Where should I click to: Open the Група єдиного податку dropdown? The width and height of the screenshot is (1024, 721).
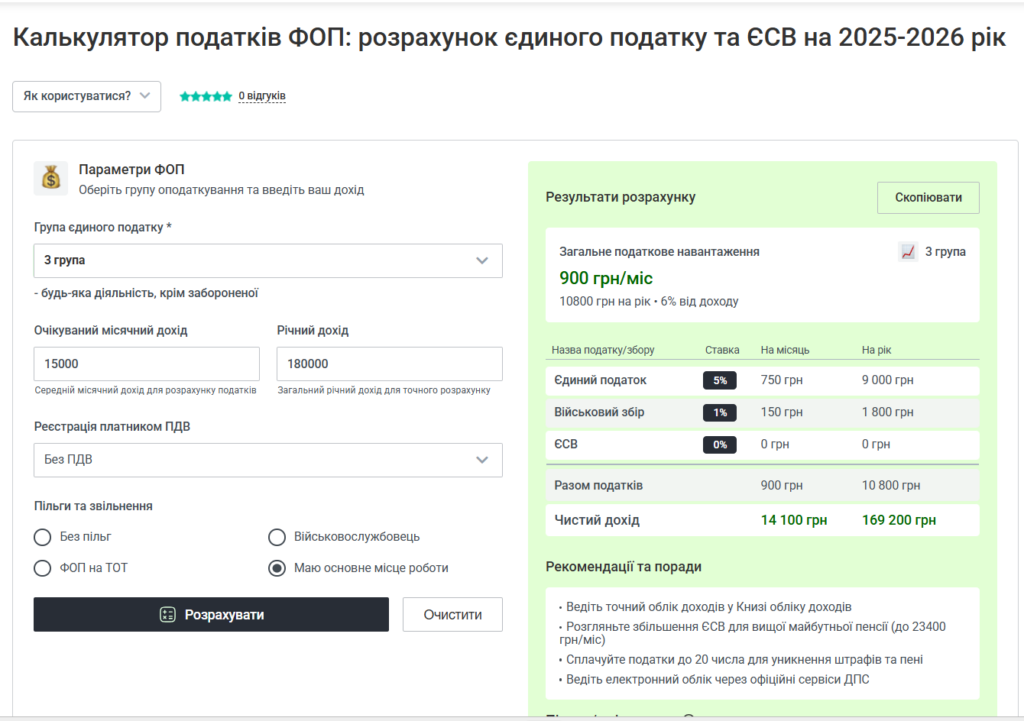tap(268, 261)
